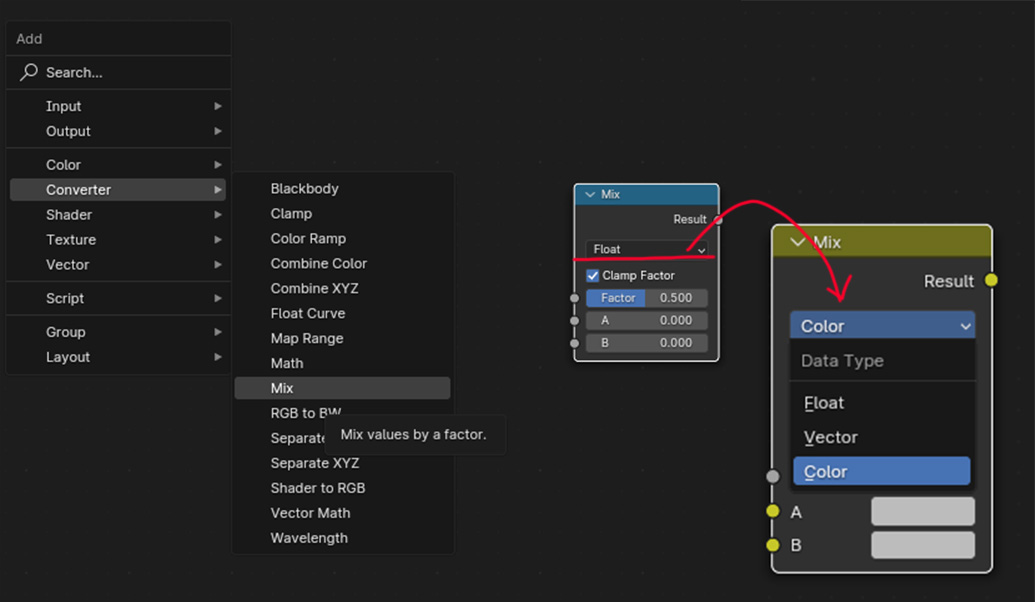Click the A input socket on the yellow Mix node
Image resolution: width=1035 pixels, height=602 pixels.
click(773, 510)
